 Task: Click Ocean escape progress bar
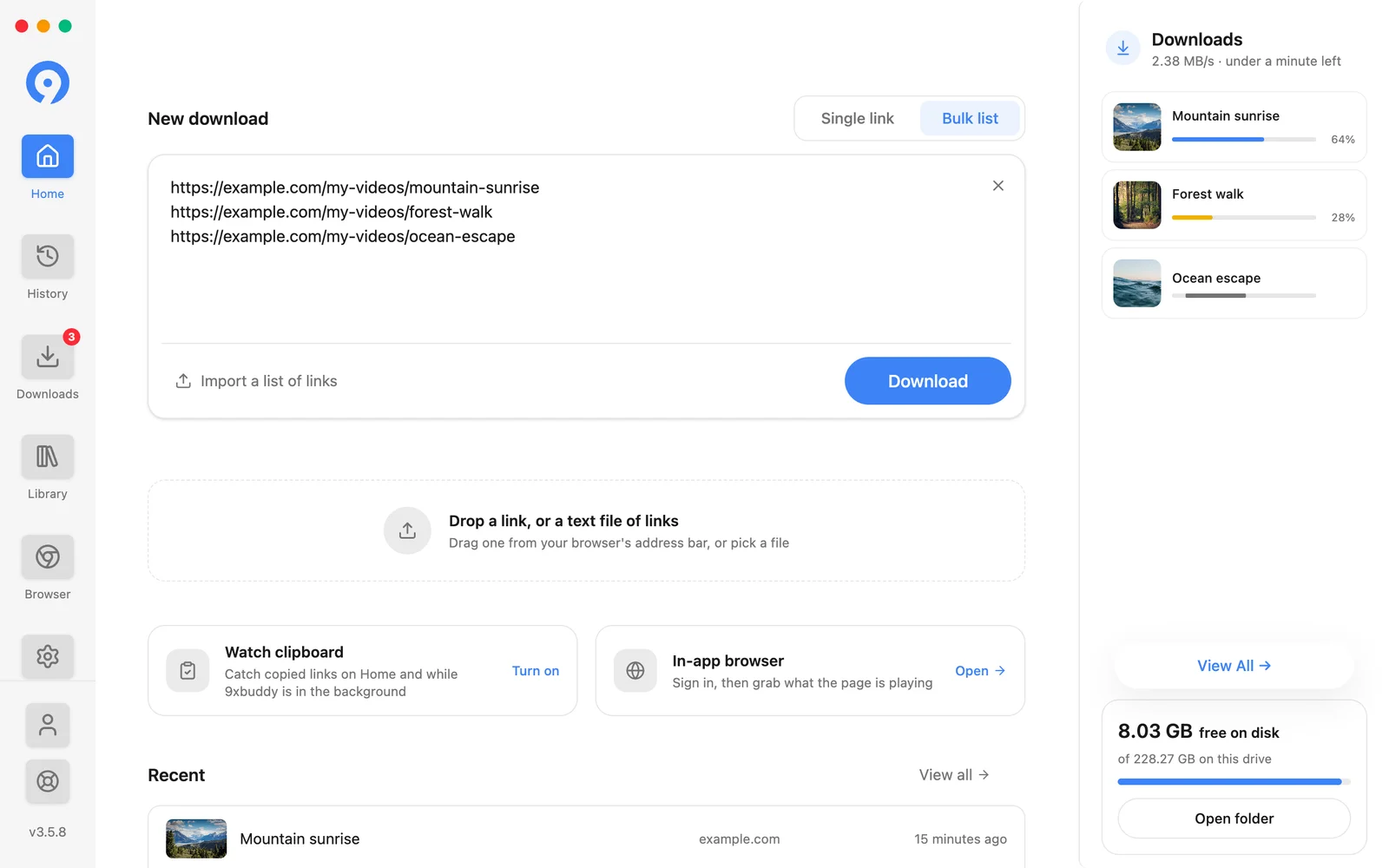(x=1243, y=296)
